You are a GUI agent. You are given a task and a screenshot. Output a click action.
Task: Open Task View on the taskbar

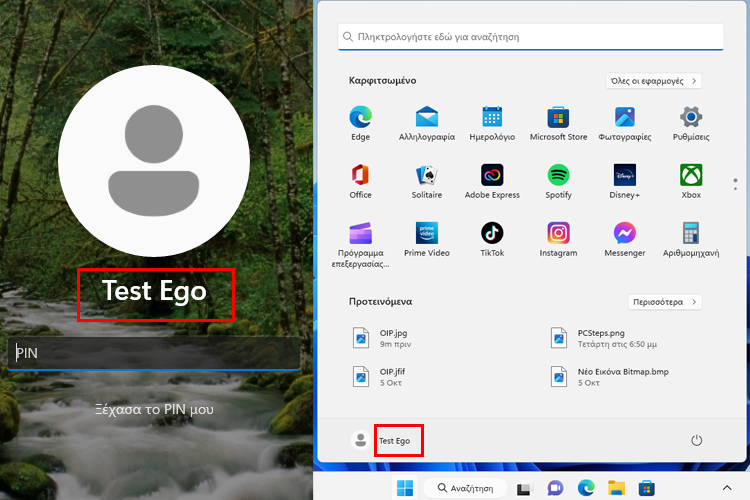tap(525, 488)
